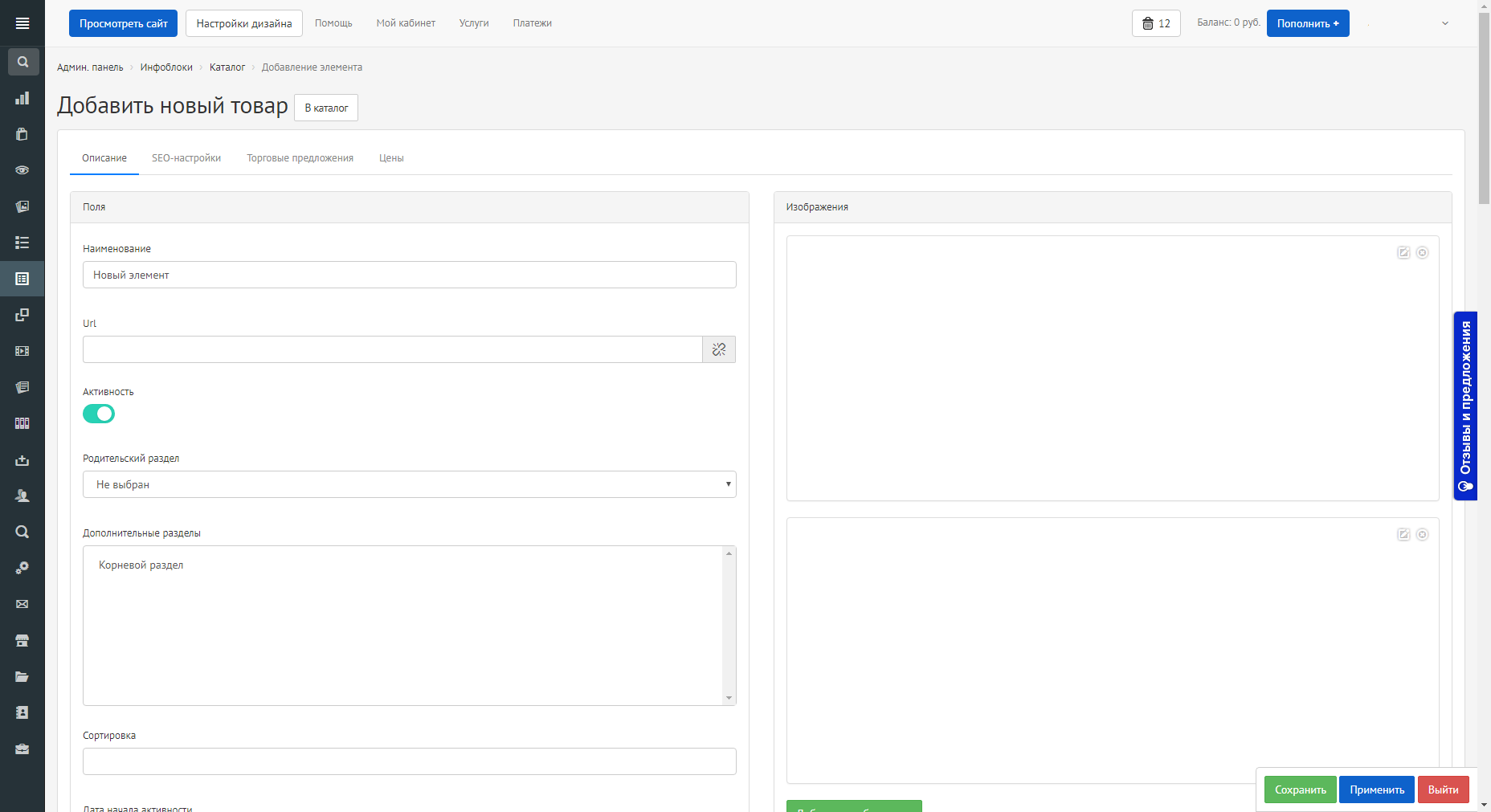This screenshot has height=812, width=1491.
Task: Click the edit icon on first image box
Action: click(x=1403, y=252)
